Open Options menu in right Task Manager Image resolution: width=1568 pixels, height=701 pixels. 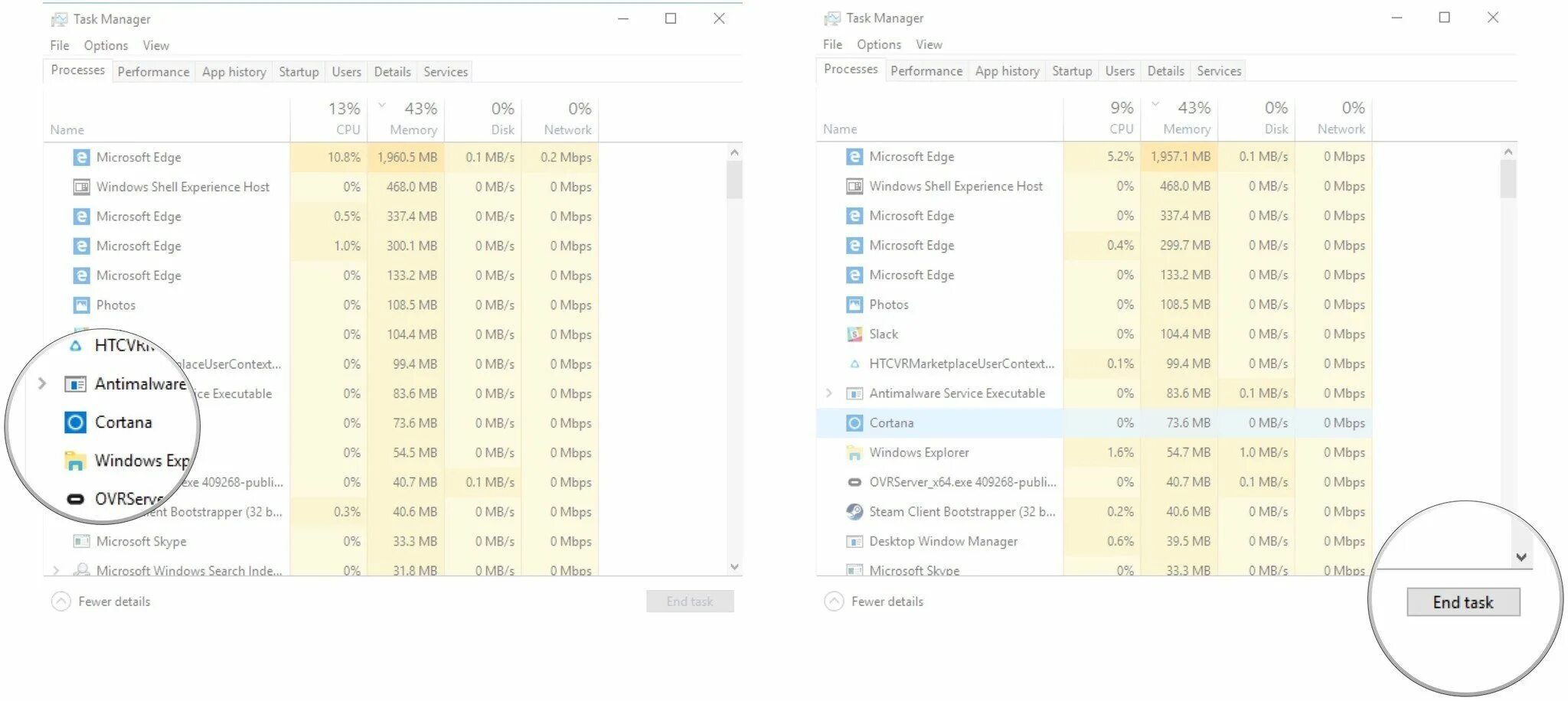click(x=879, y=45)
